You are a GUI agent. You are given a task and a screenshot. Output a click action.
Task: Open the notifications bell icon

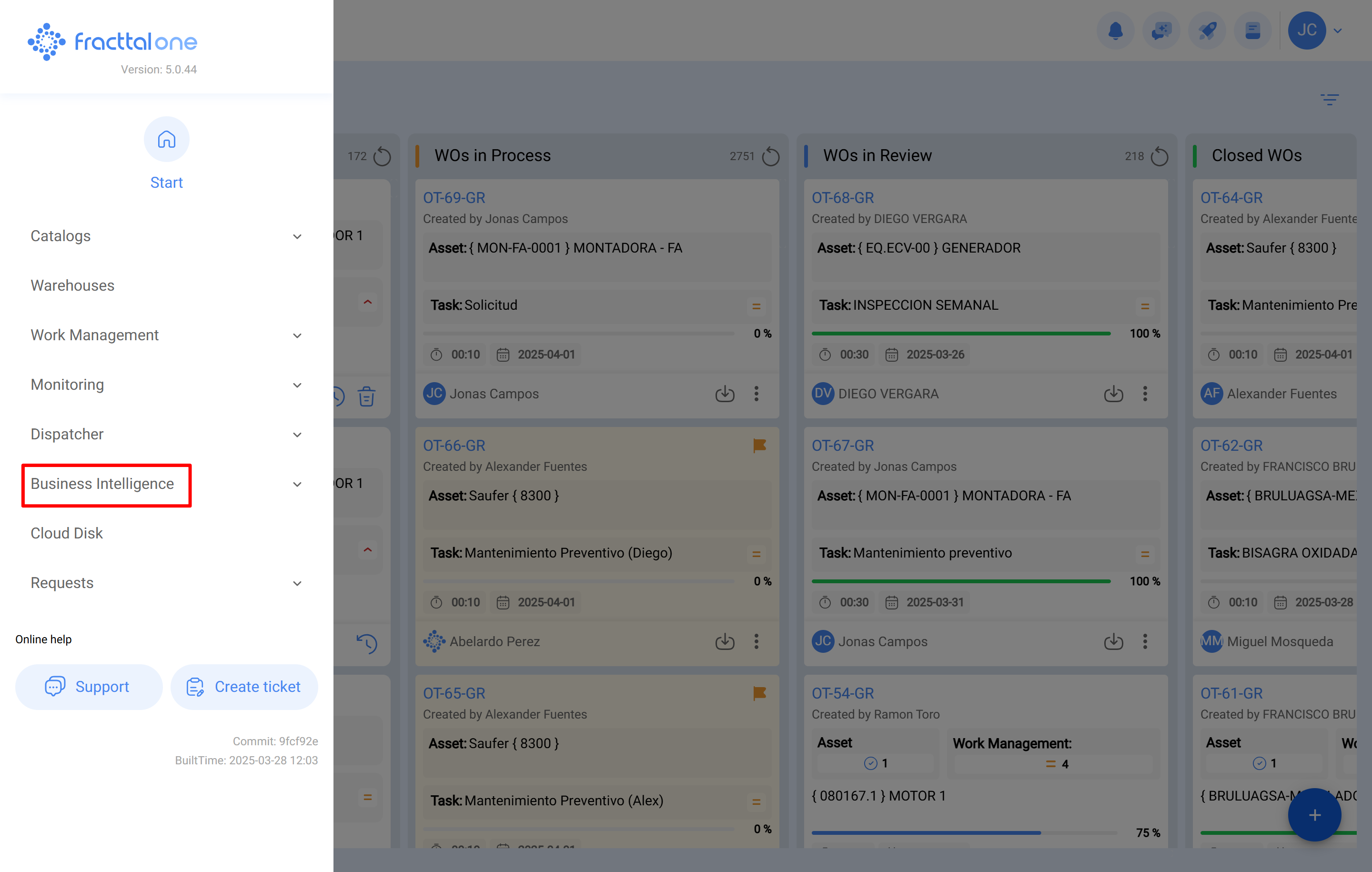coord(1116,31)
